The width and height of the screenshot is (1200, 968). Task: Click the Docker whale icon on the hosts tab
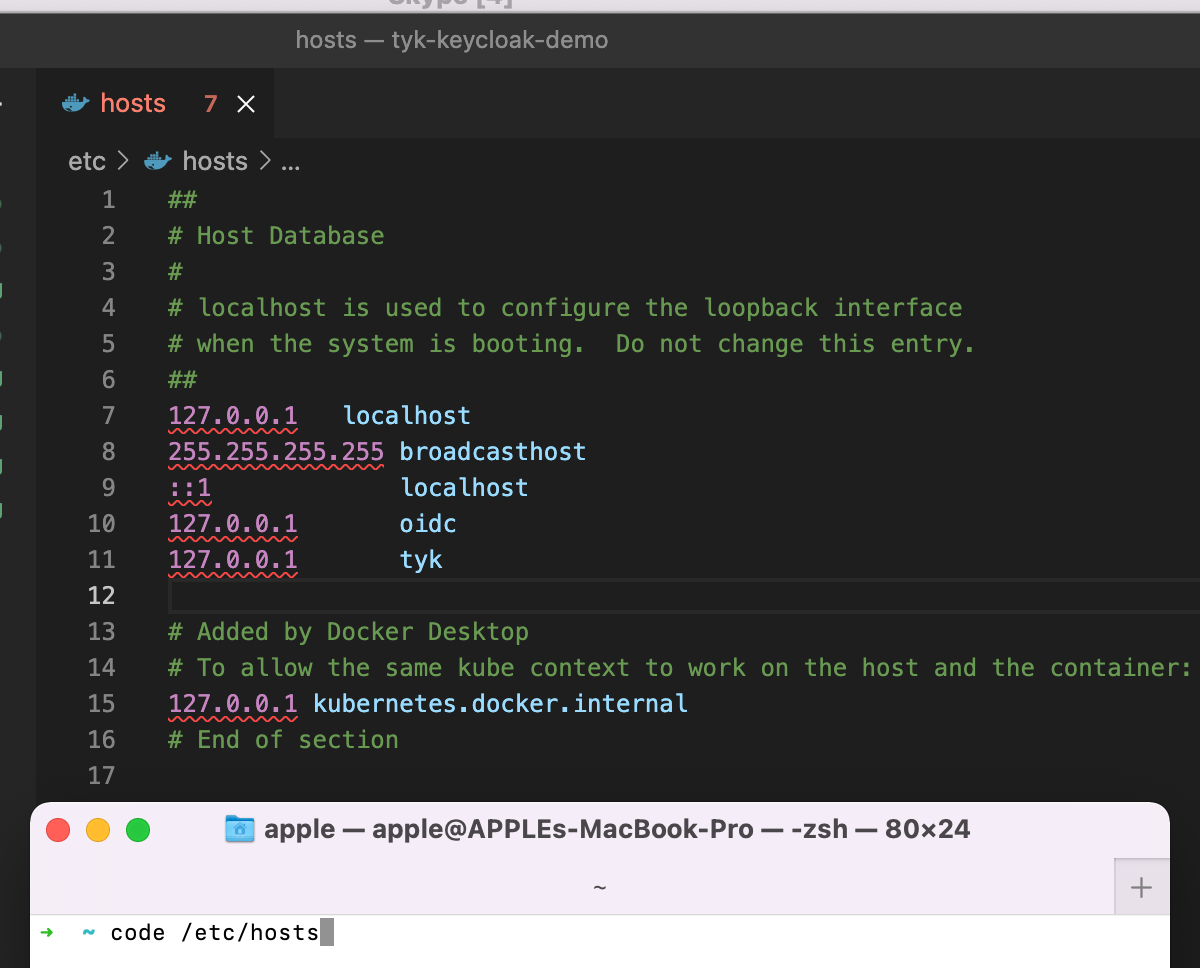75,102
